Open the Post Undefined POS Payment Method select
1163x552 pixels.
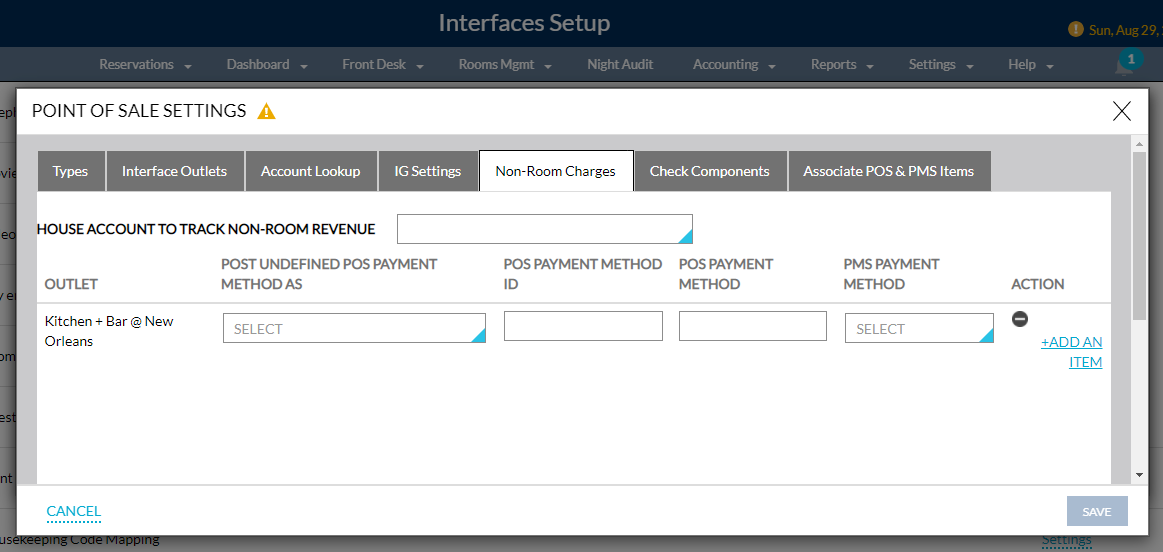(x=354, y=328)
